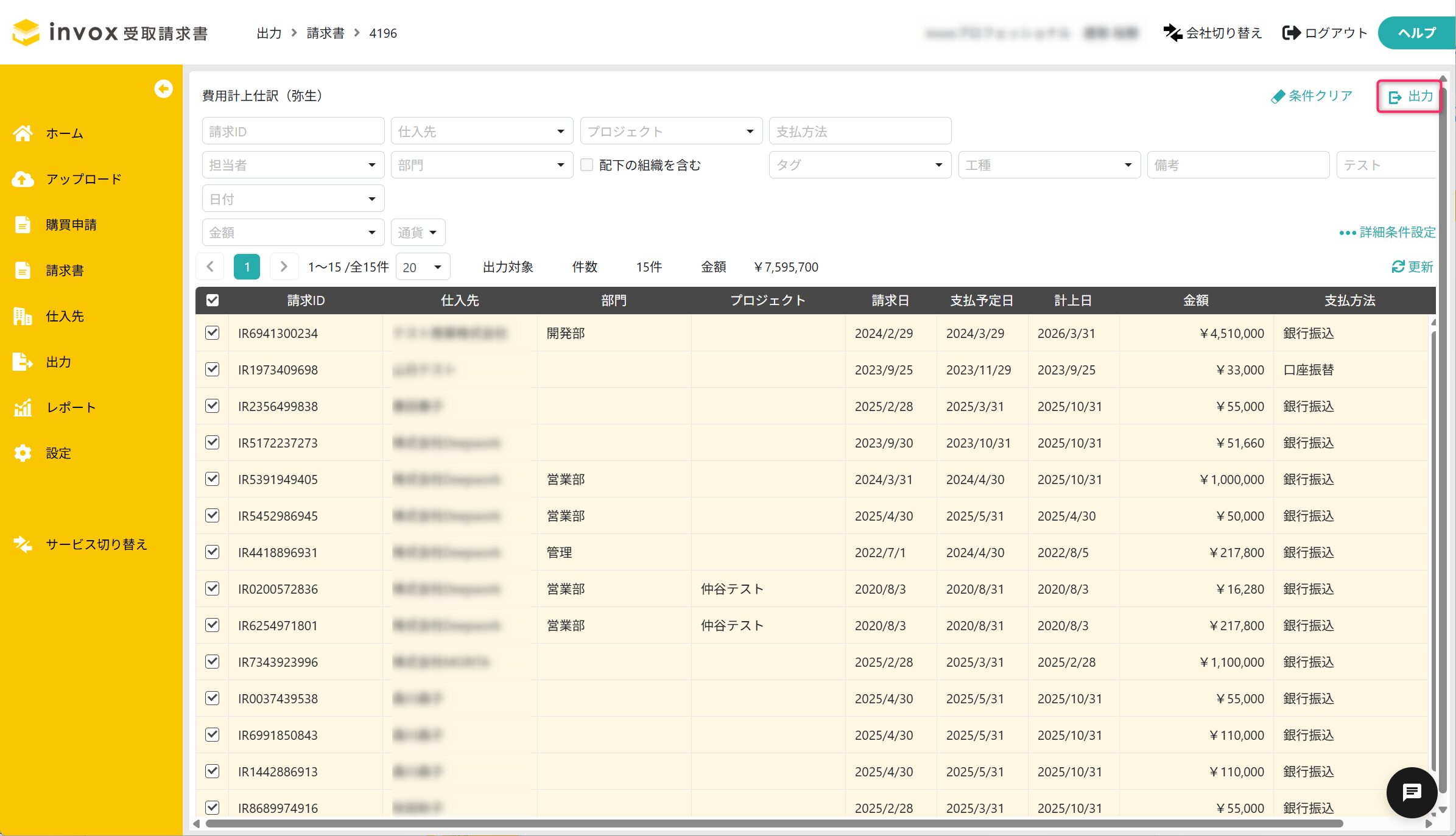This screenshot has height=836, width=1456.
Task: Click the settings gear icon
Action: click(23, 453)
